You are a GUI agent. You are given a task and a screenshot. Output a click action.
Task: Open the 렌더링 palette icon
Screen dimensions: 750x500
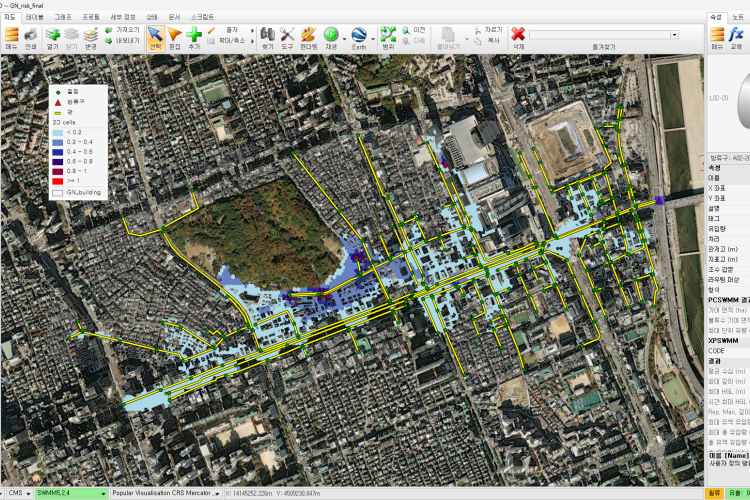(x=309, y=38)
